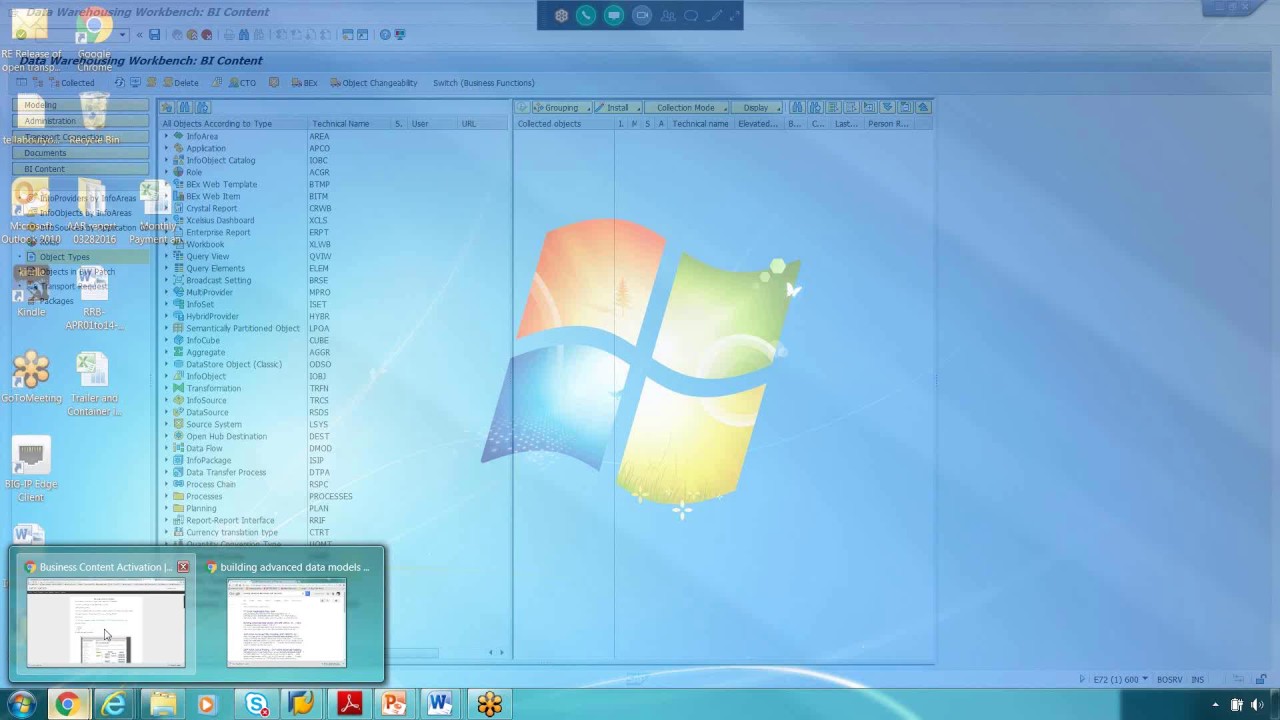Toggle the webcam icon in meeting toolbar
Viewport: 1280px width, 720px height.
pyautogui.click(x=642, y=15)
